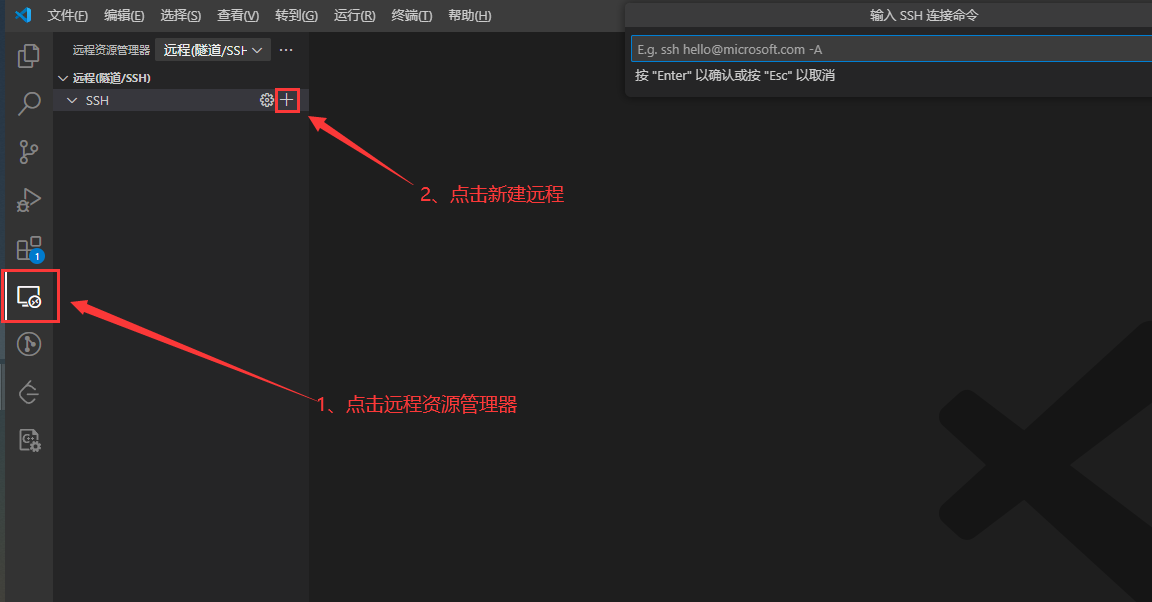This screenshot has width=1152, height=602.
Task: Click the VS Code logo in the title bar
Action: tap(24, 15)
